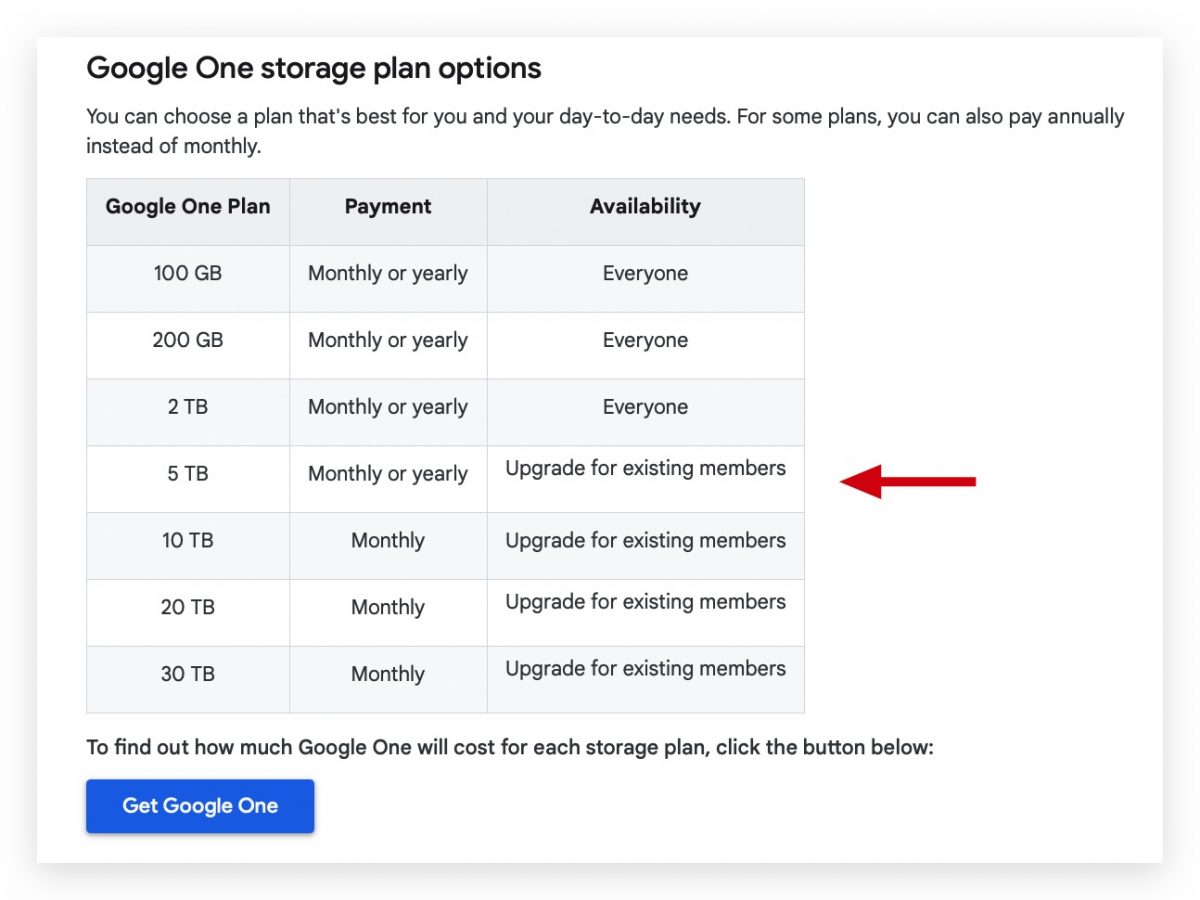Screen dimensions: 1200x900
Task: Click 'Upgrade for existing members' in 10 TB row
Action: (645, 541)
